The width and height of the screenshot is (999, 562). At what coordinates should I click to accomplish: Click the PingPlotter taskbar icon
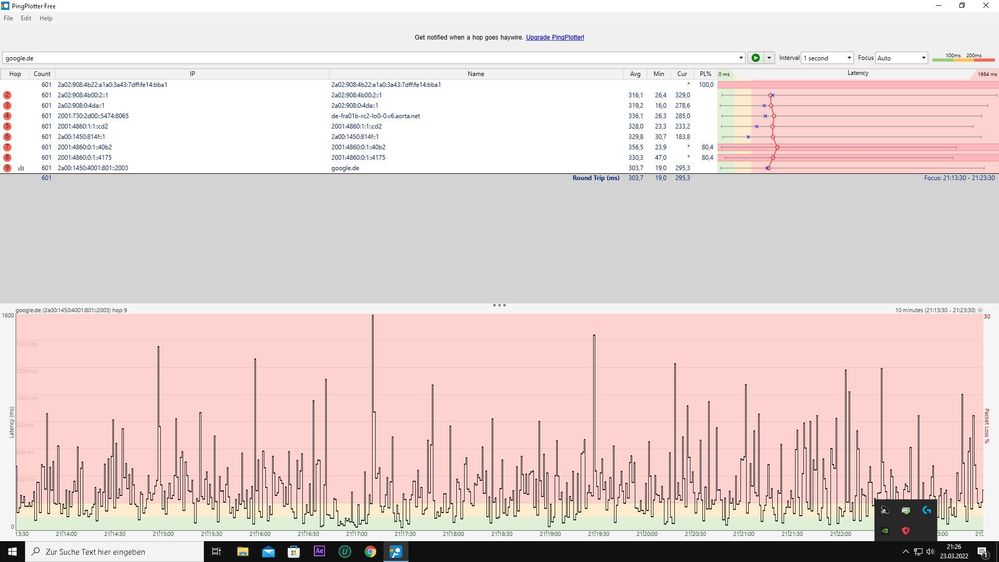(396, 552)
